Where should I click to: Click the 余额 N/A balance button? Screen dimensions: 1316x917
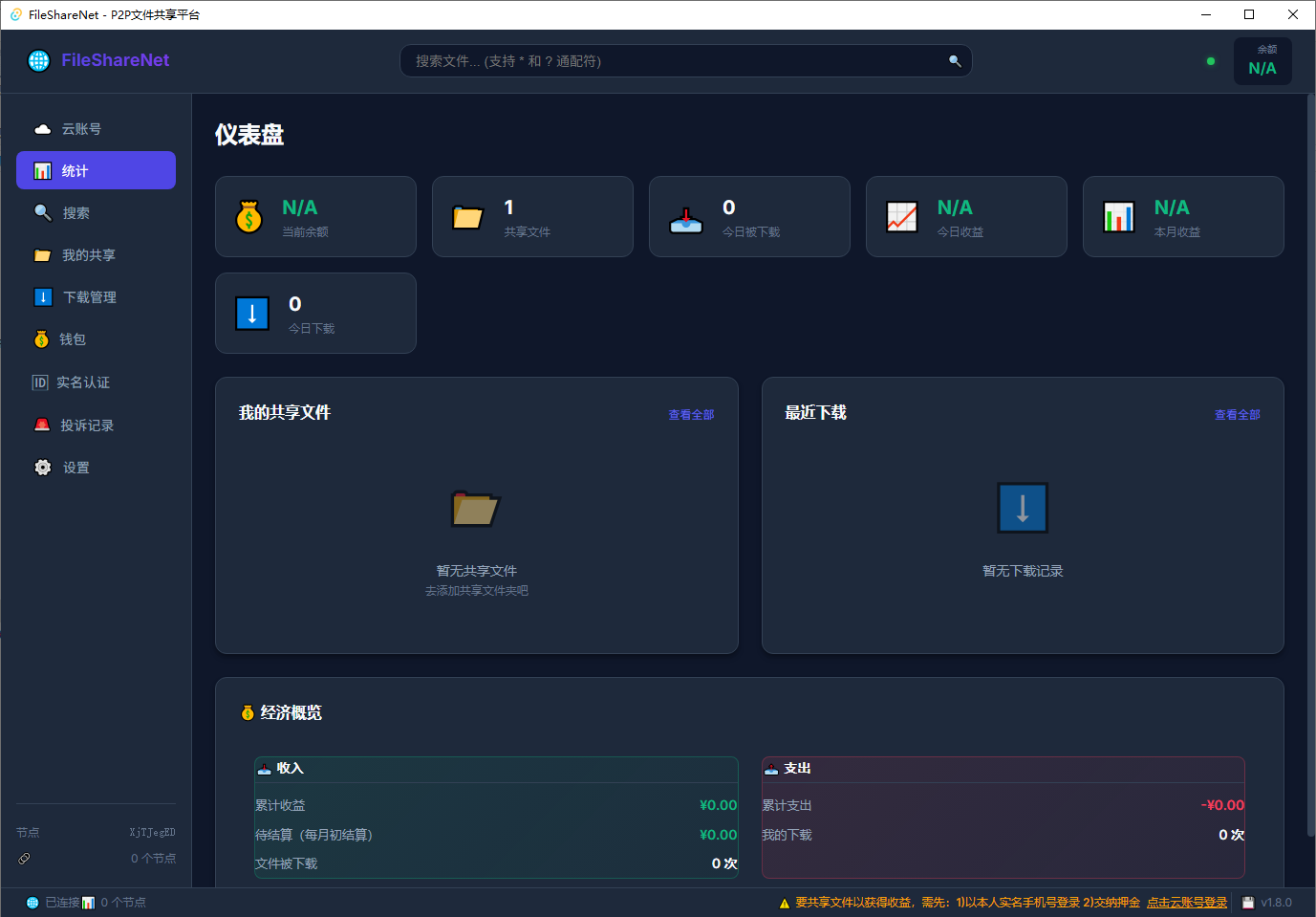[x=1262, y=61]
